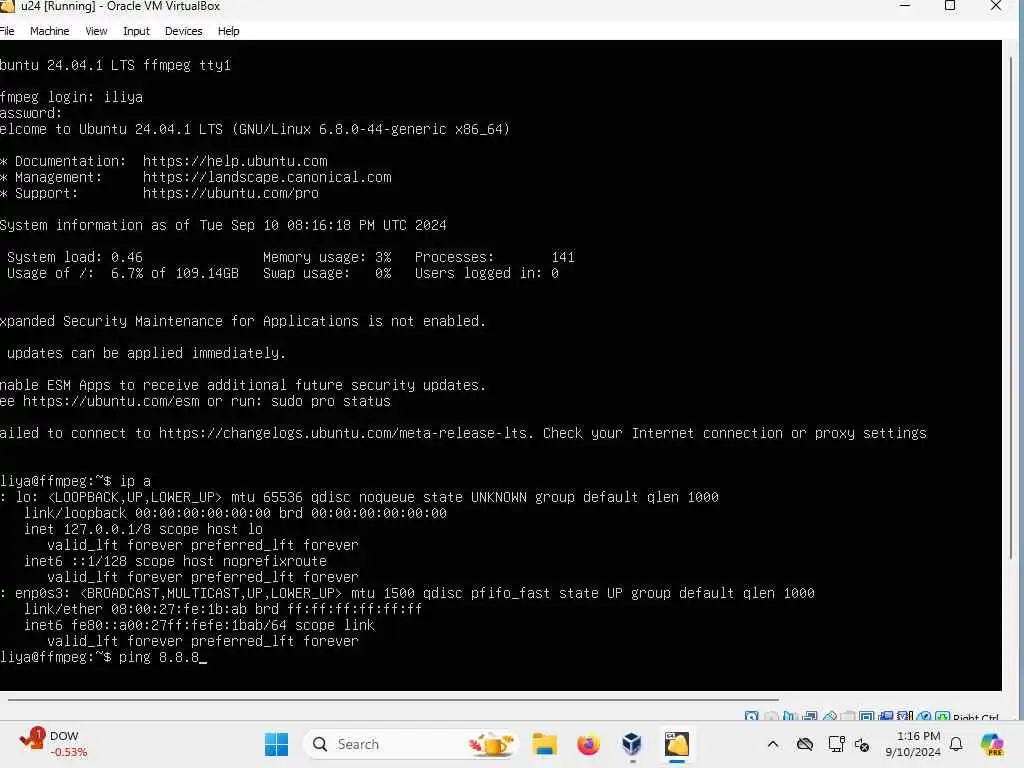Open the Windows Start menu
1024x768 pixels.
point(276,744)
